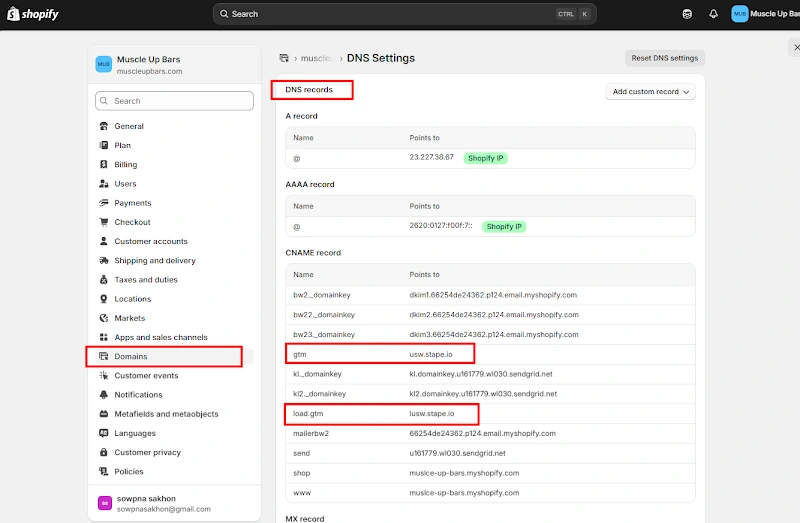Click the Reset DNS settings button
Viewport: 800px width, 523px height.
[x=664, y=58]
